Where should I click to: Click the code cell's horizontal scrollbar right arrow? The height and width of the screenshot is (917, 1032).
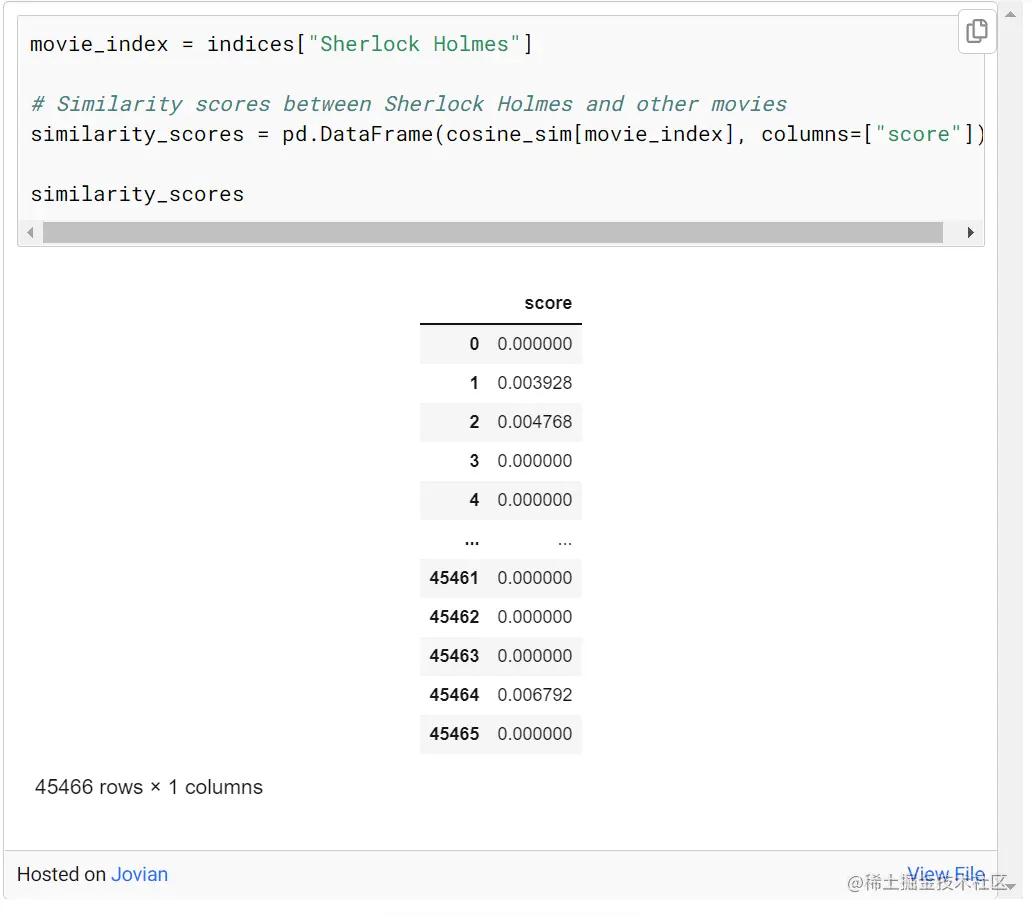[970, 232]
